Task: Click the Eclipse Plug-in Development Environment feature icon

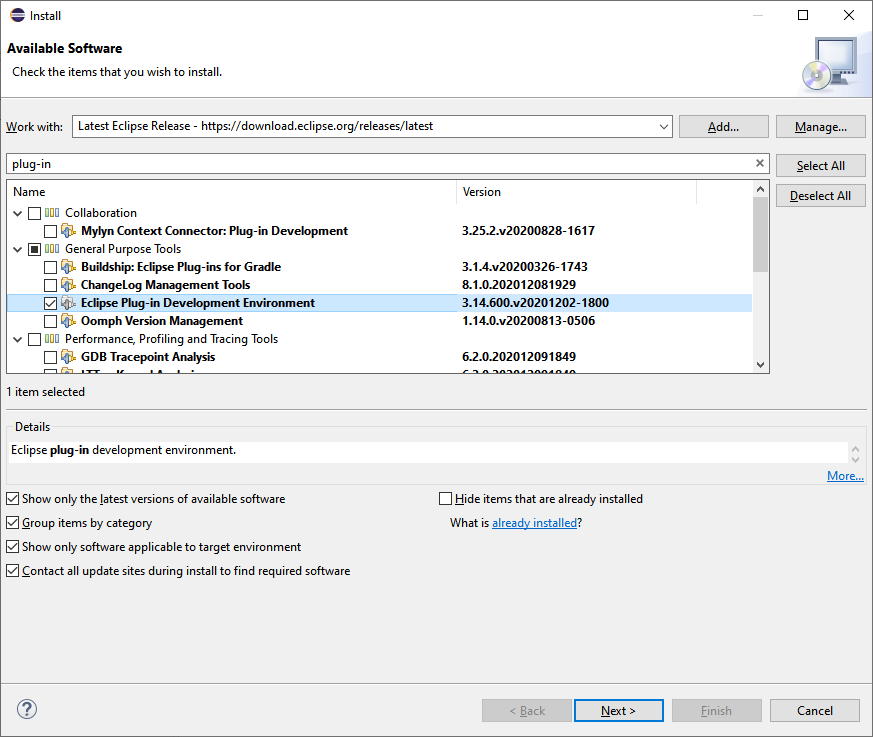Action: coord(68,303)
